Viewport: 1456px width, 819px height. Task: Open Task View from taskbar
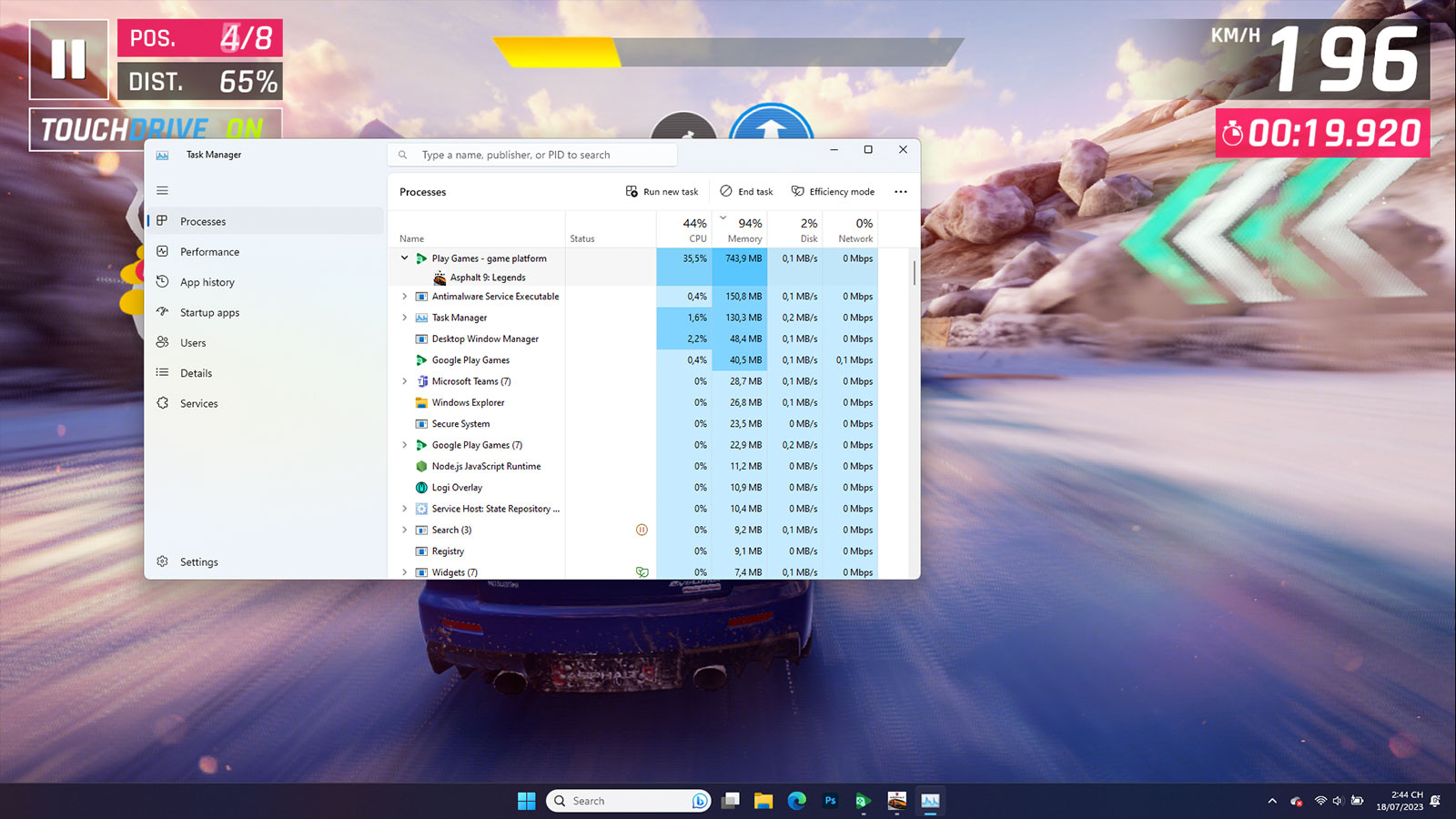(730, 801)
